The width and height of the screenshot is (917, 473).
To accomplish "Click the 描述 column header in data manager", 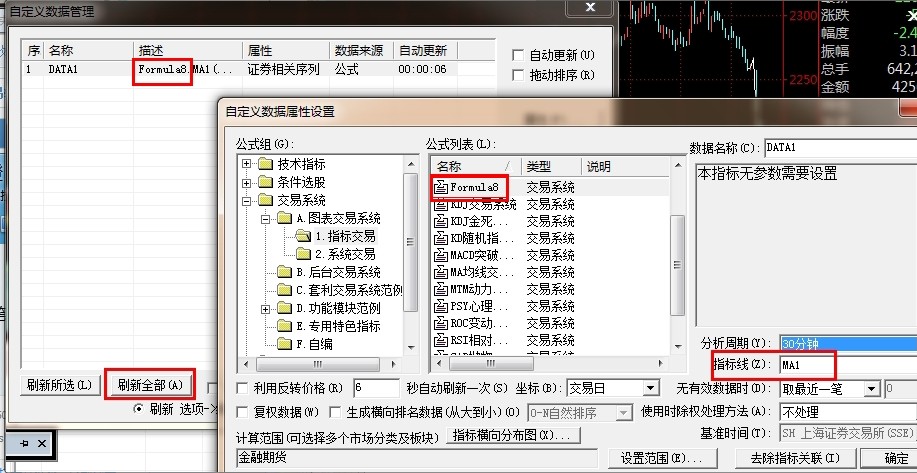I will pyautogui.click(x=188, y=50).
